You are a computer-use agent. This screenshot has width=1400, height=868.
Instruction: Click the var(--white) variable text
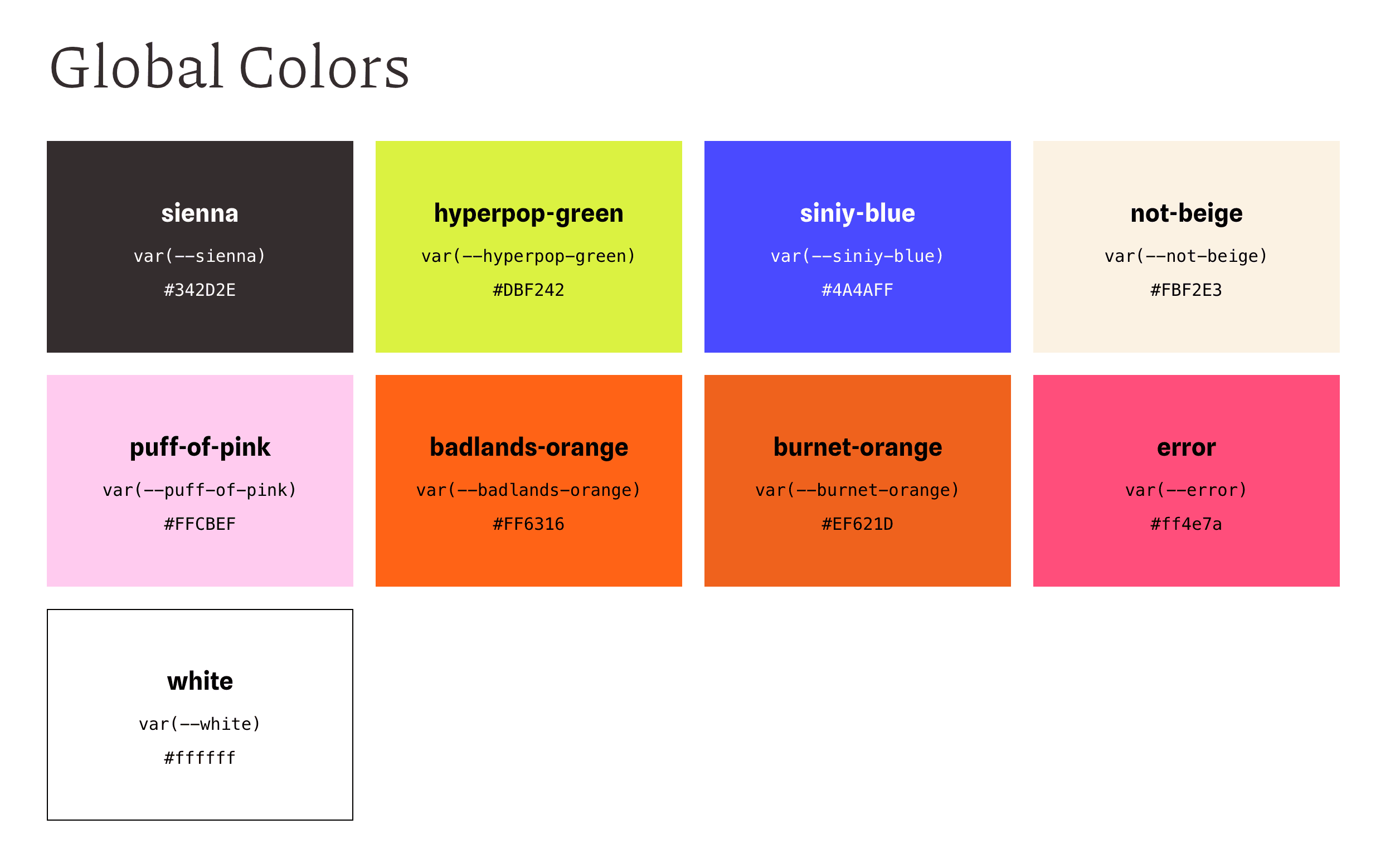click(x=200, y=724)
